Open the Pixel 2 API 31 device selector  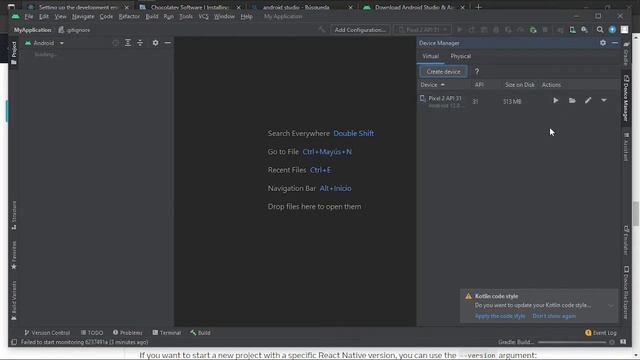point(422,30)
